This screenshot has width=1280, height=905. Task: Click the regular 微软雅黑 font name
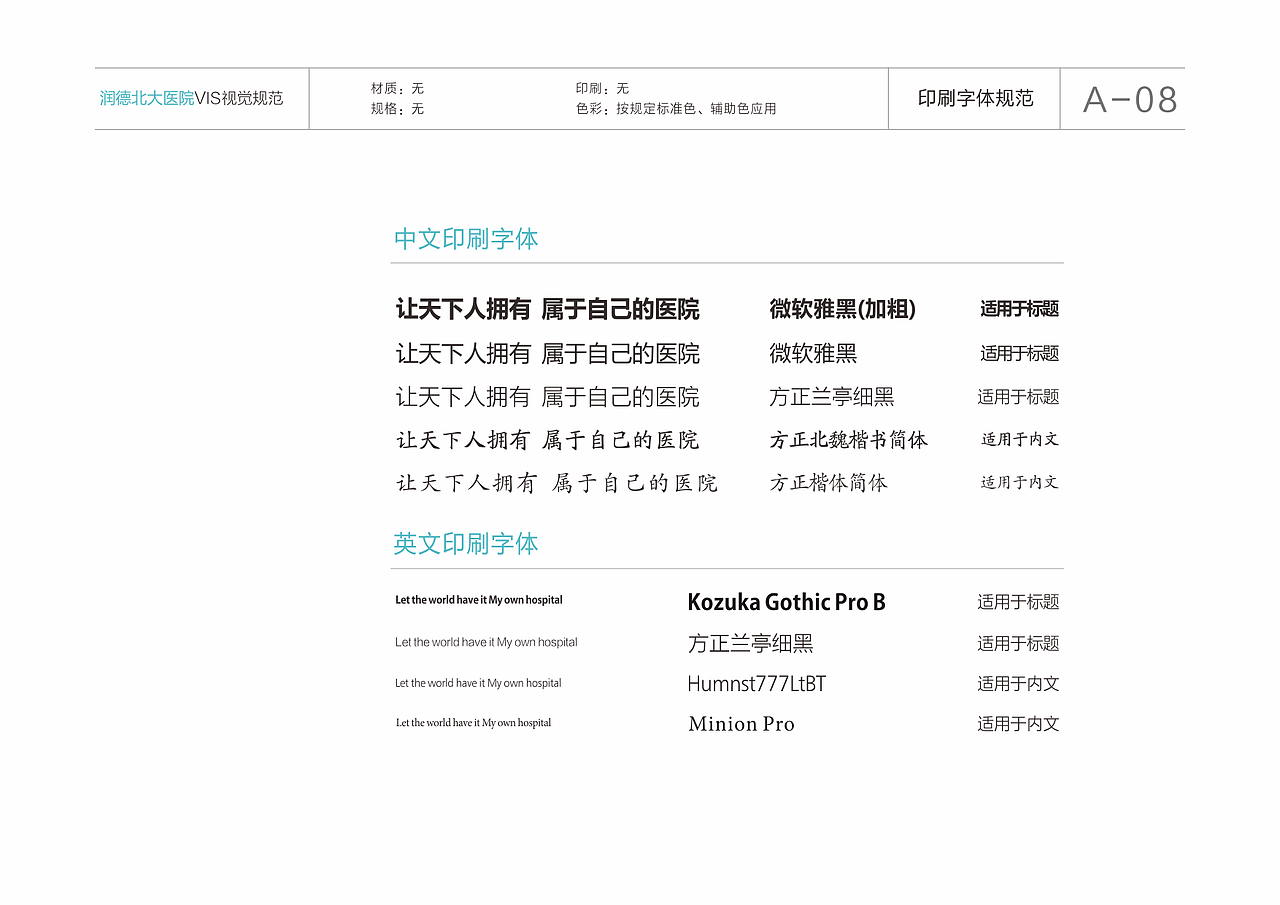pos(813,353)
